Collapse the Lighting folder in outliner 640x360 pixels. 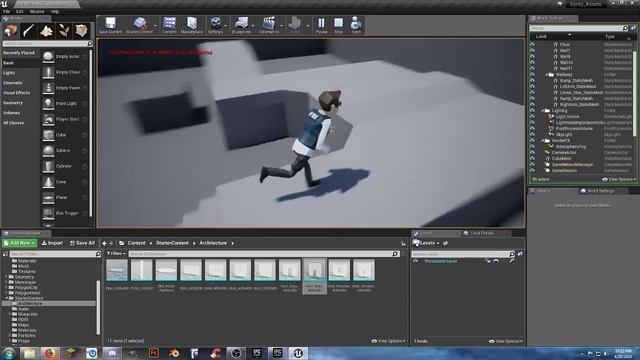[x=543, y=111]
